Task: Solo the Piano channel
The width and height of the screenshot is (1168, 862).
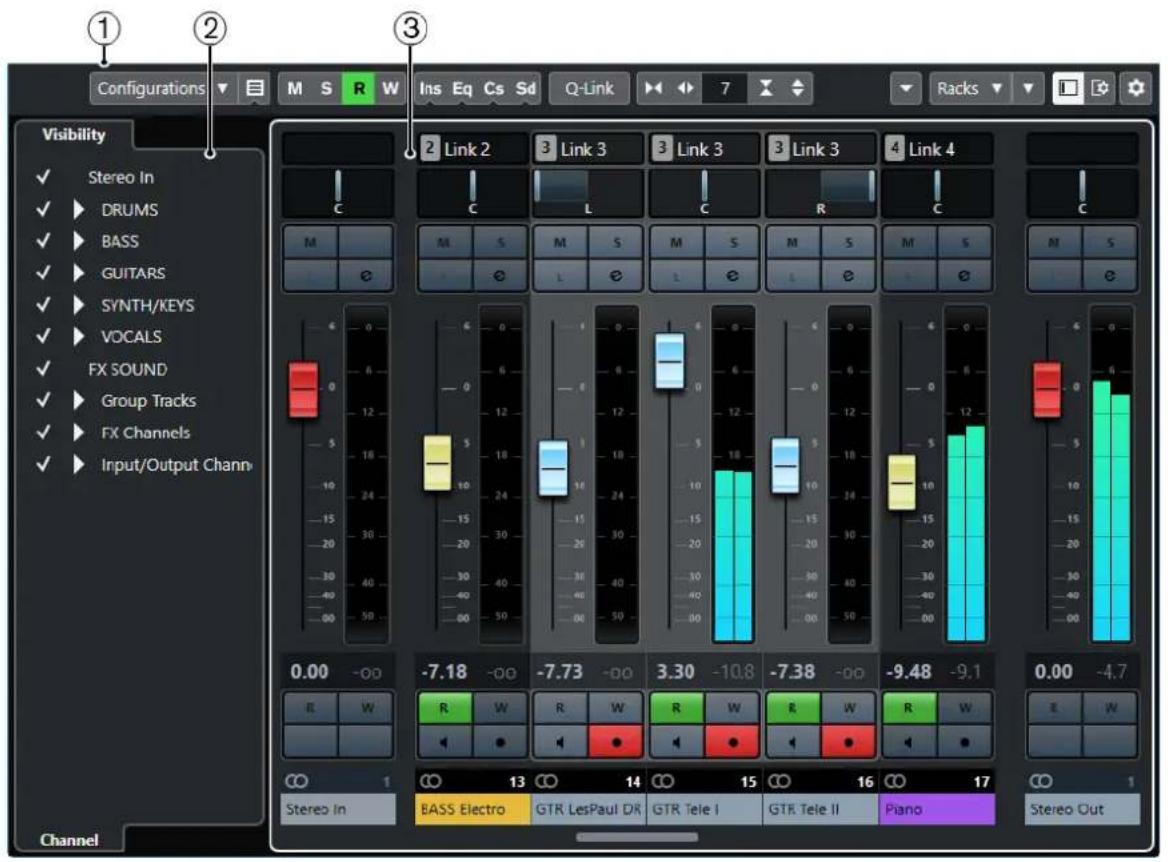Action: (x=964, y=242)
